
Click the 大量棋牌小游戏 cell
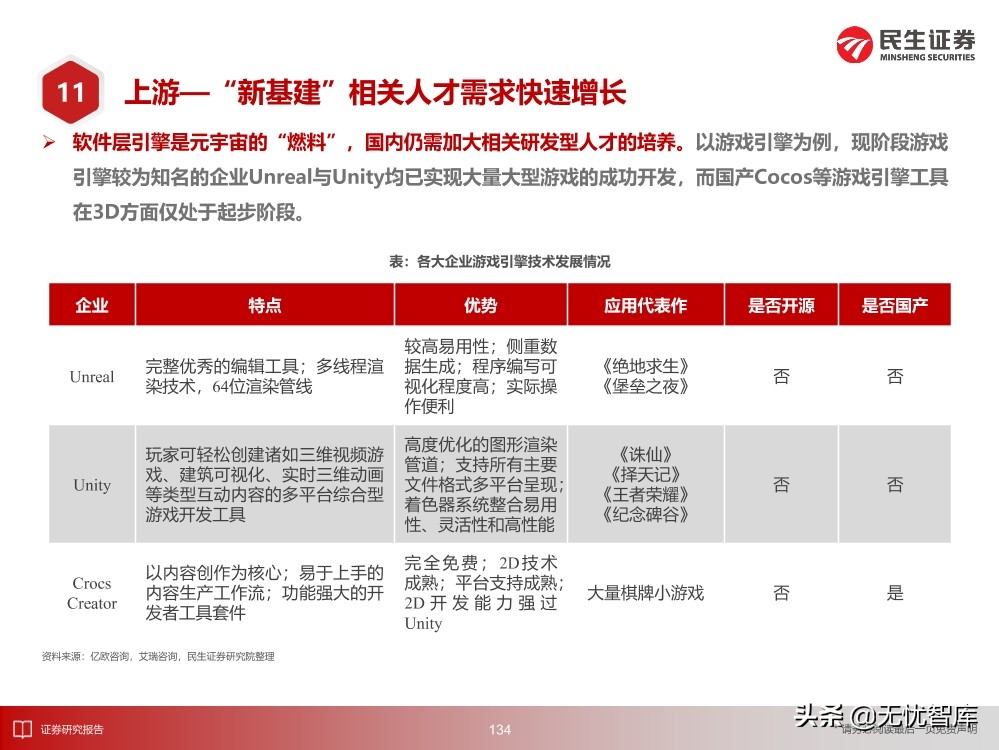coord(645,593)
